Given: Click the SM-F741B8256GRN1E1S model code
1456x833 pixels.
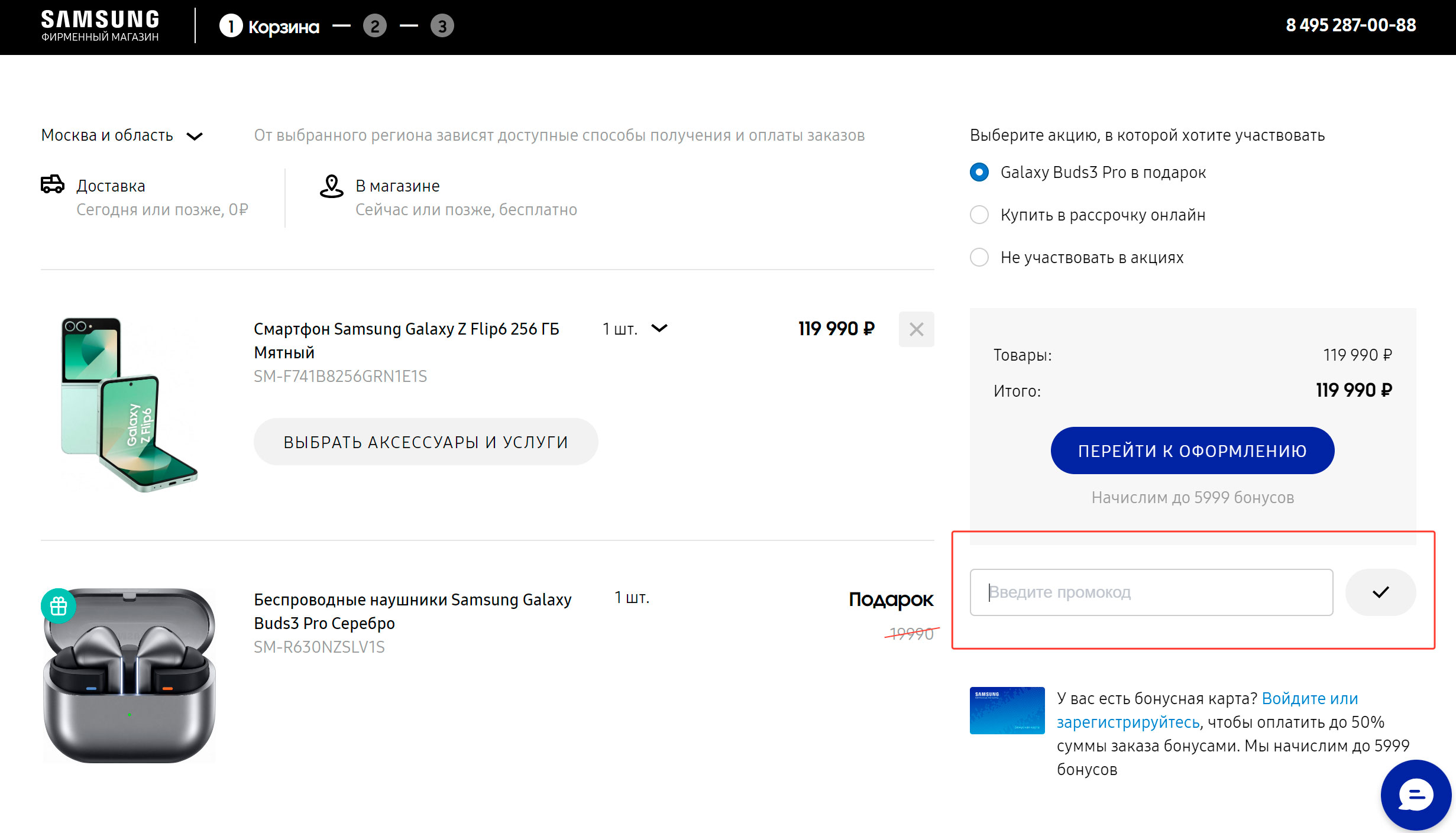Looking at the screenshot, I should tap(340, 377).
